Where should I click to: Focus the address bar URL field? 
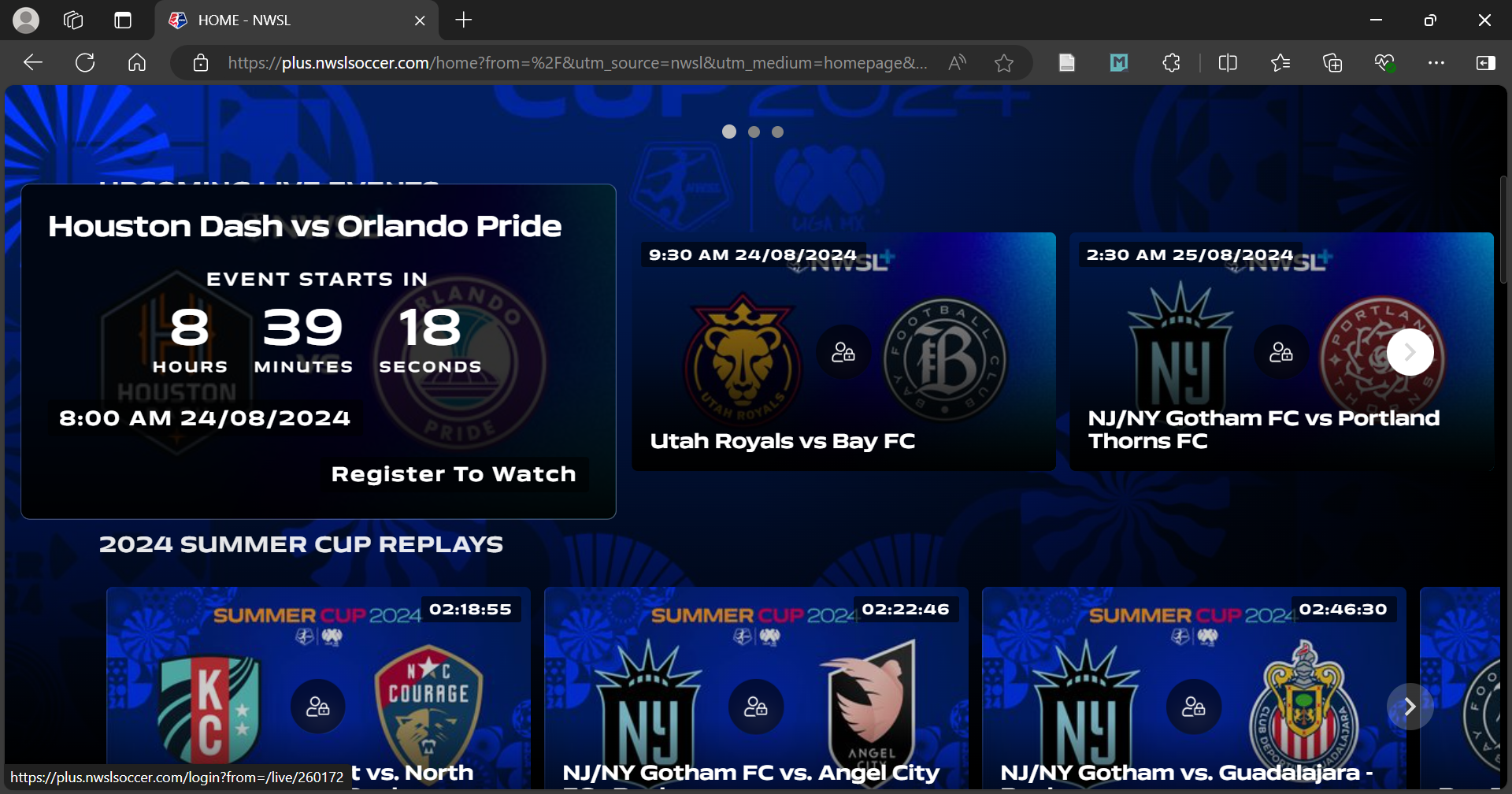pos(577,63)
